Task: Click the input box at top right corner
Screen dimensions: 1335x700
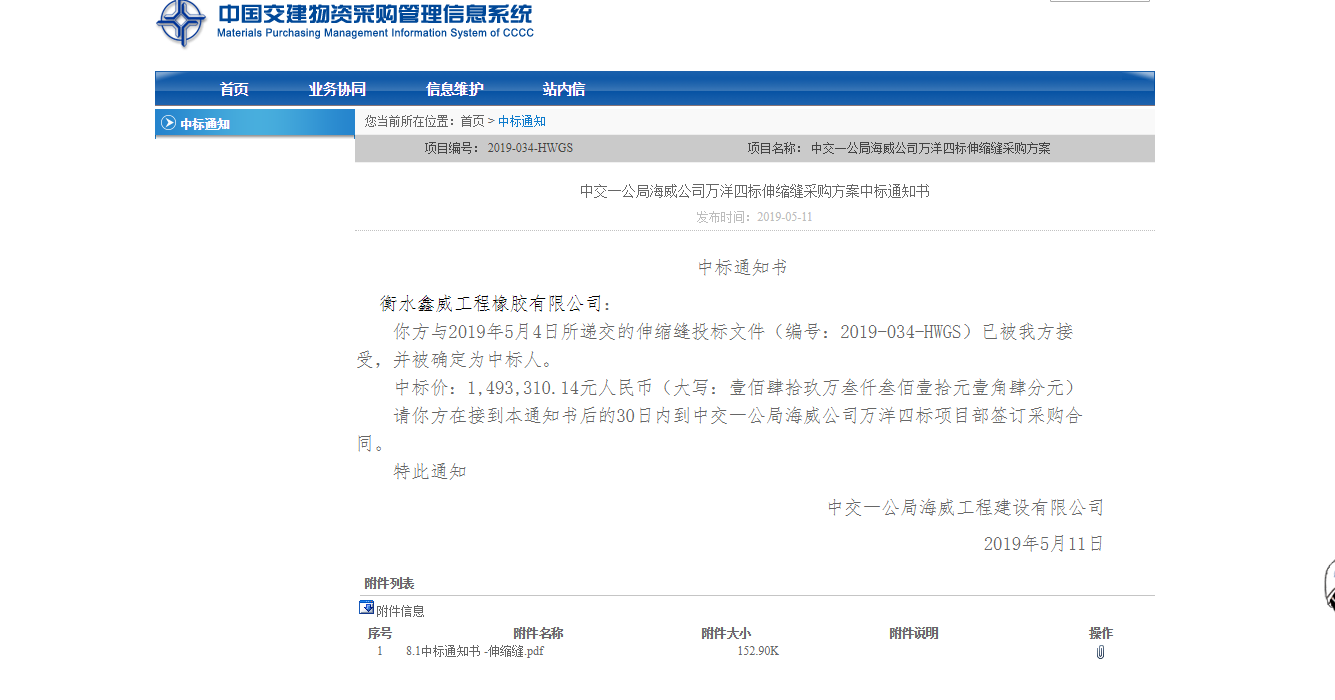Action: pyautogui.click(x=1099, y=1)
